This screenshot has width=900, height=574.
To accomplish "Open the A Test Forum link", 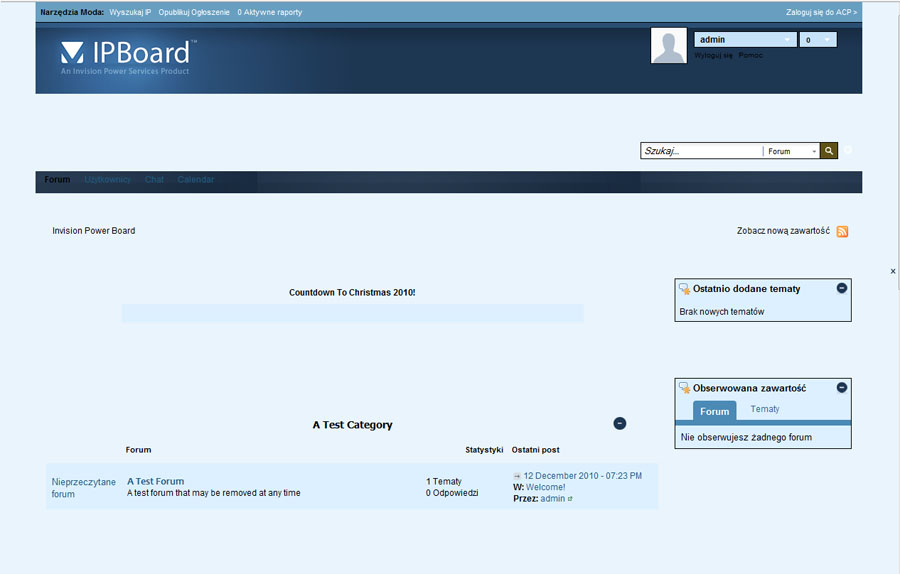I will coord(155,481).
